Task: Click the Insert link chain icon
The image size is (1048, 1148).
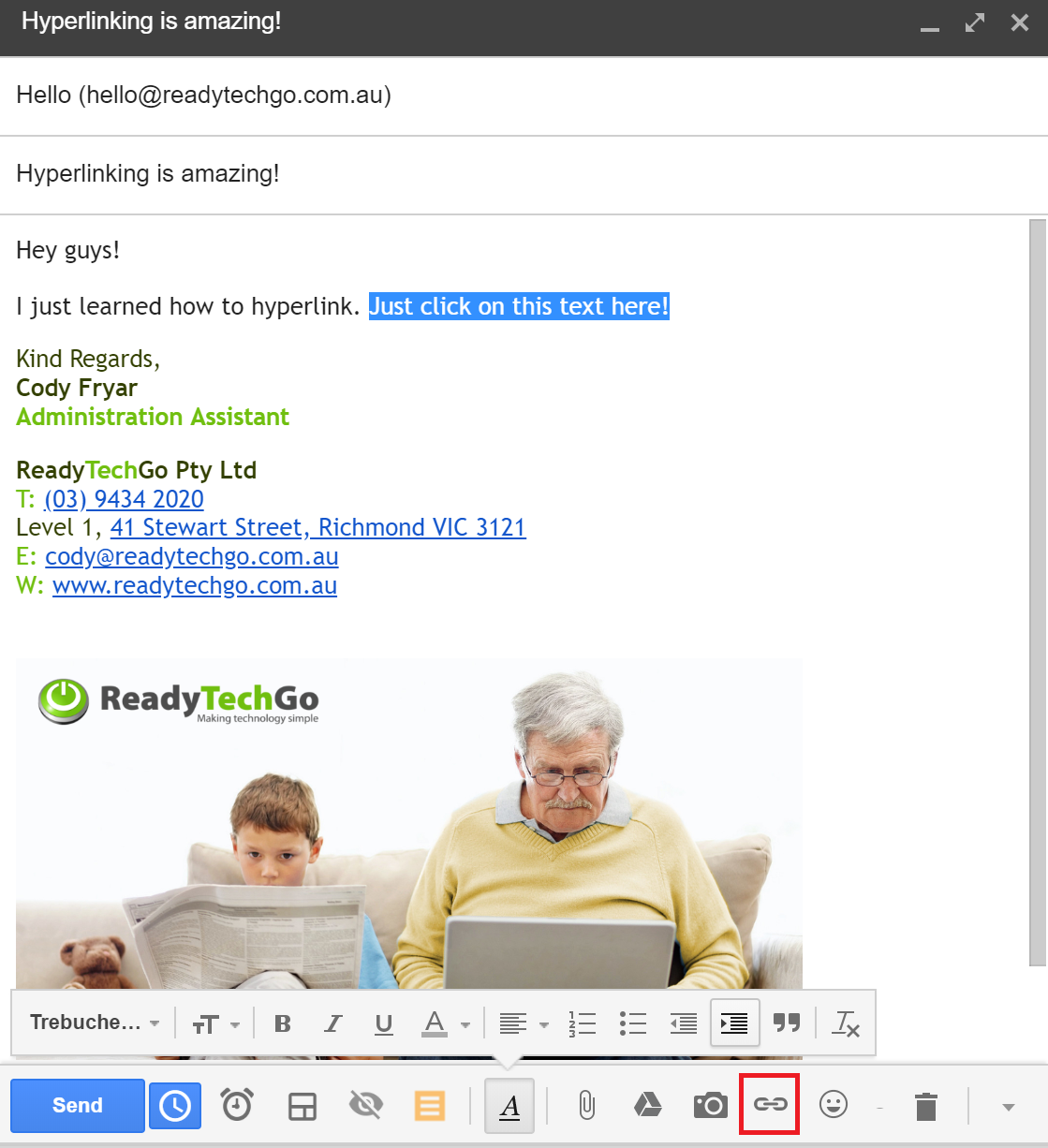Action: (x=770, y=1105)
